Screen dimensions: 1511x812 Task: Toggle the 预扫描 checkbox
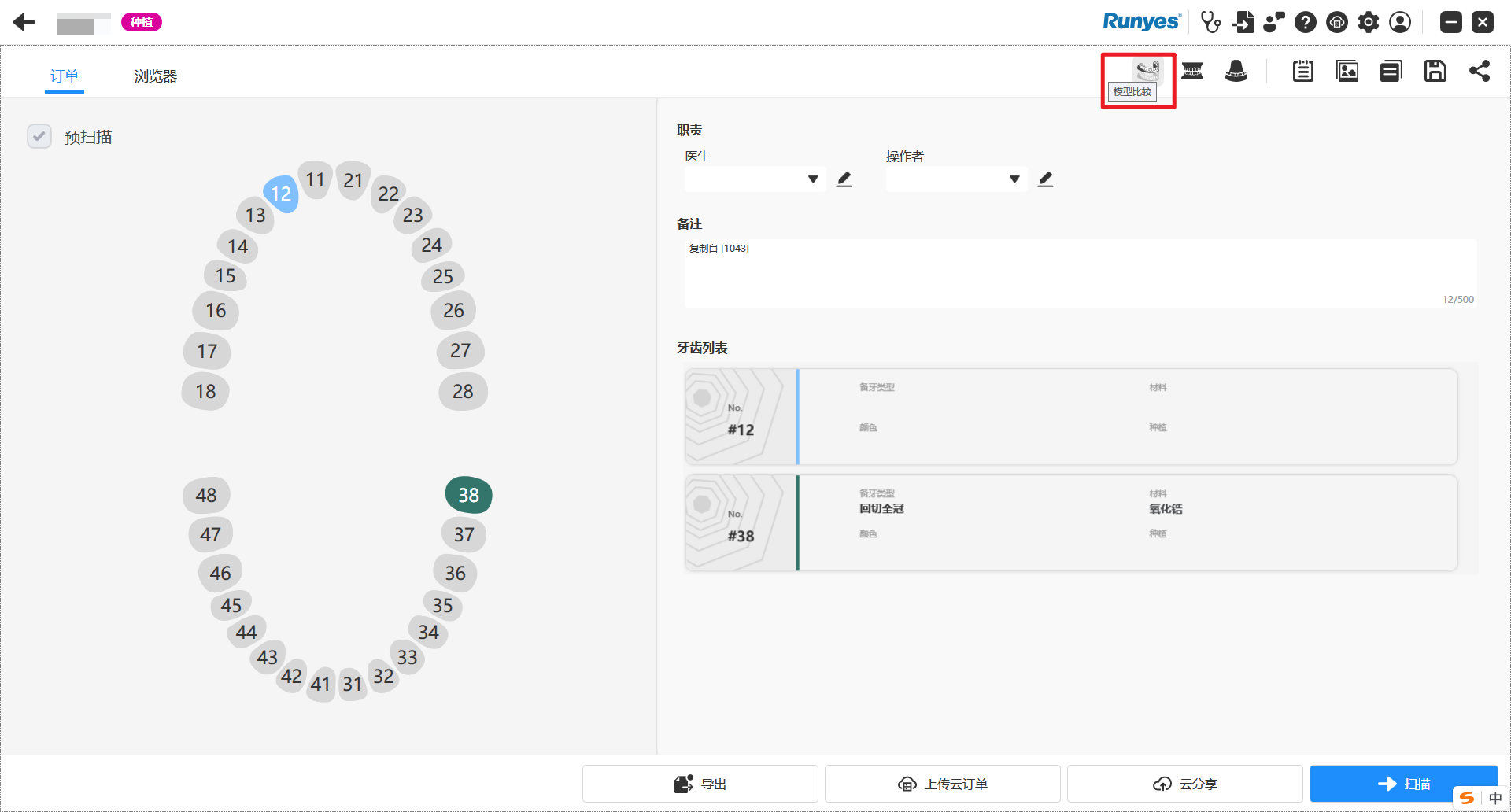[x=39, y=136]
